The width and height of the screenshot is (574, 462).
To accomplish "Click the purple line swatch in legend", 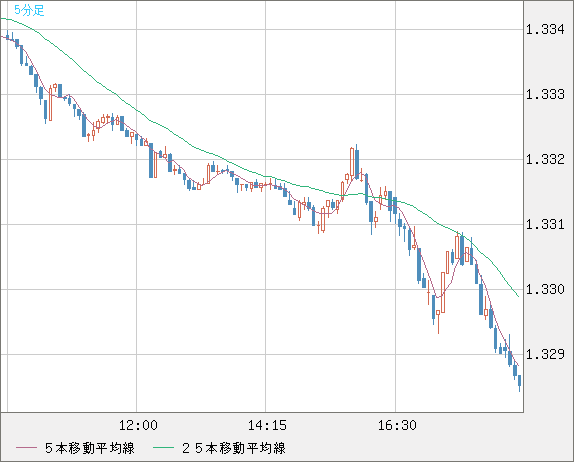I will [26, 448].
